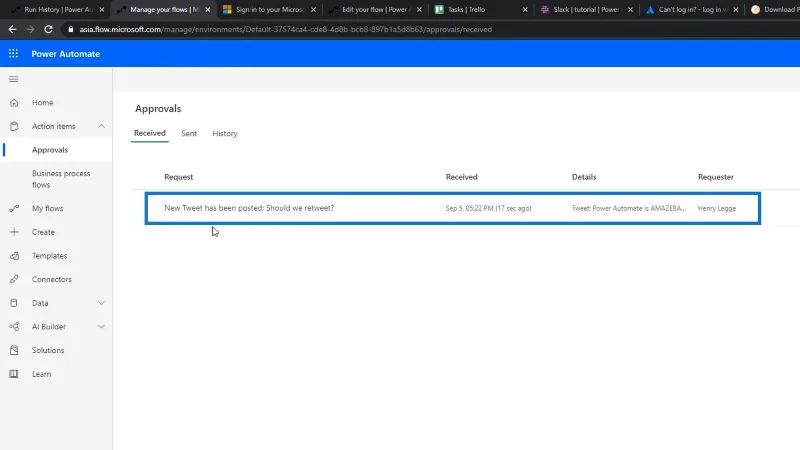This screenshot has width=800, height=450.
Task: Click the Action items clipboard icon
Action: pos(14,127)
